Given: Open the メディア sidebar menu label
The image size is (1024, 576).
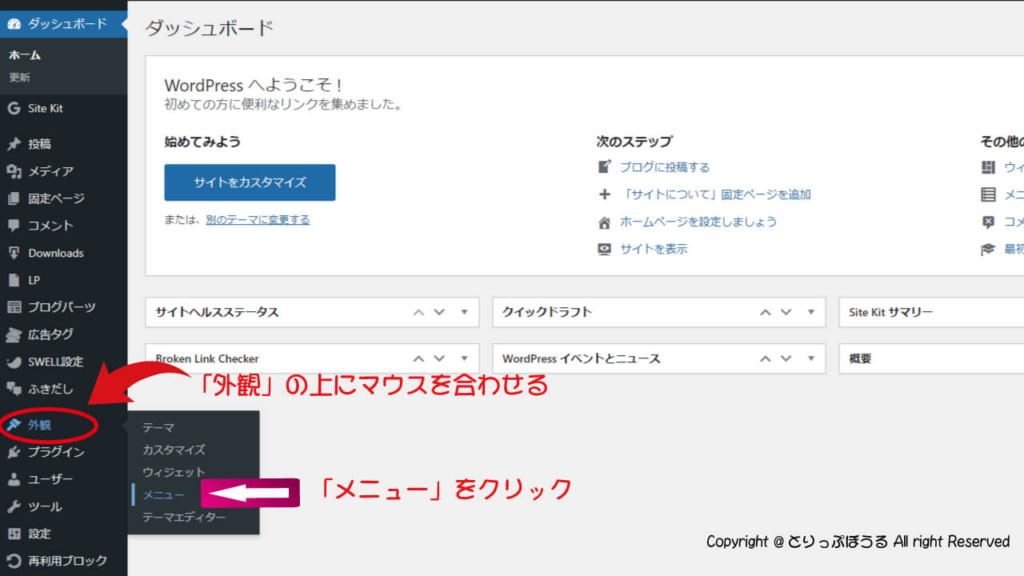Looking at the screenshot, I should coord(50,171).
